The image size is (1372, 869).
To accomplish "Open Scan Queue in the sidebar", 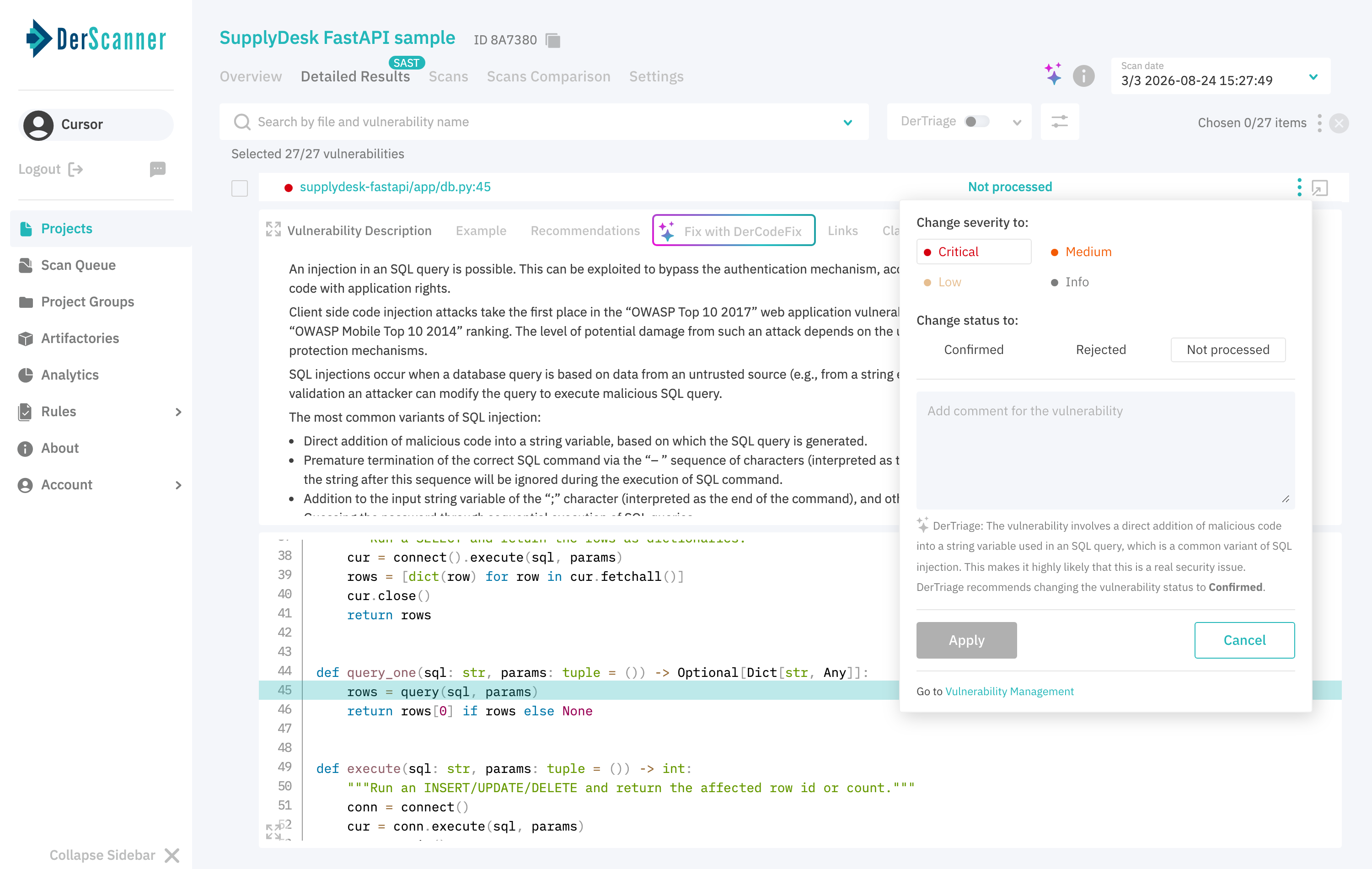I will pos(78,265).
